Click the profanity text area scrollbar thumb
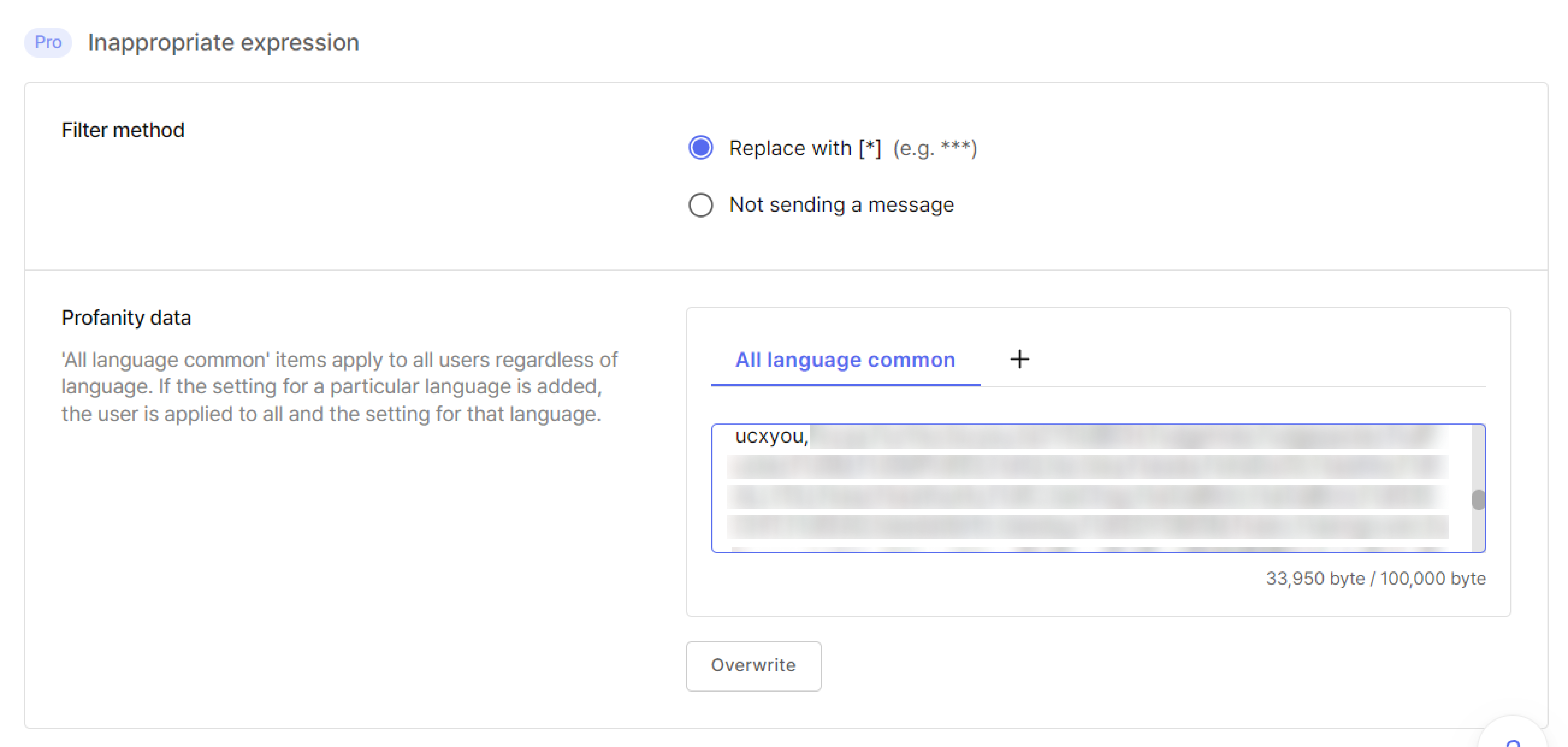 point(1478,500)
